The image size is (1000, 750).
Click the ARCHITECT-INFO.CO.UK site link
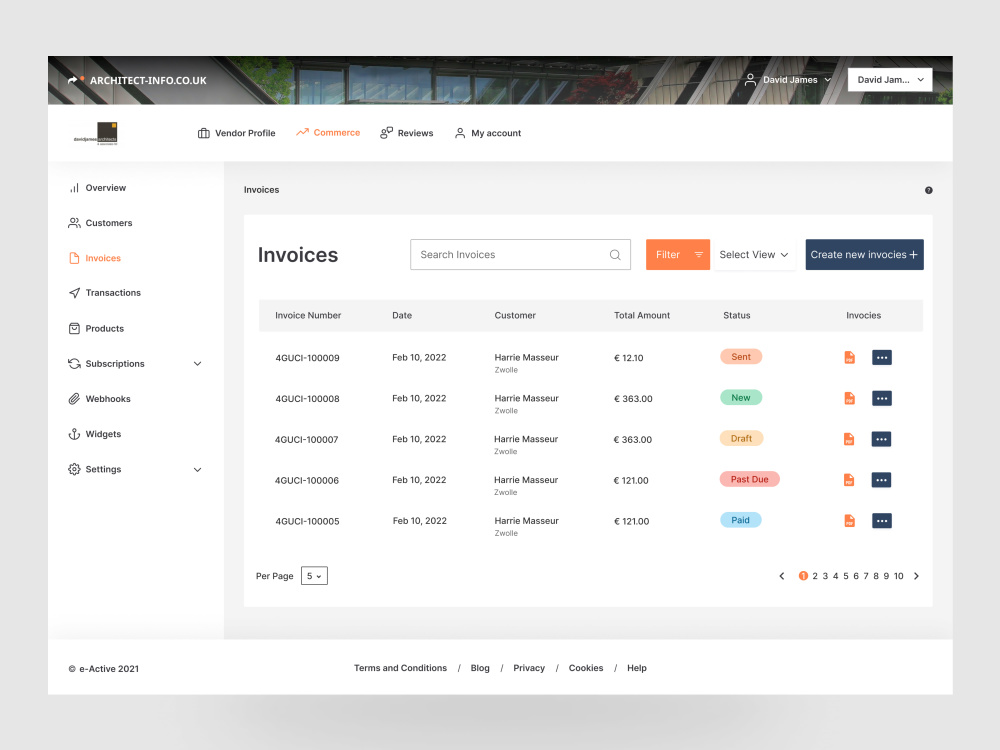click(x=148, y=80)
